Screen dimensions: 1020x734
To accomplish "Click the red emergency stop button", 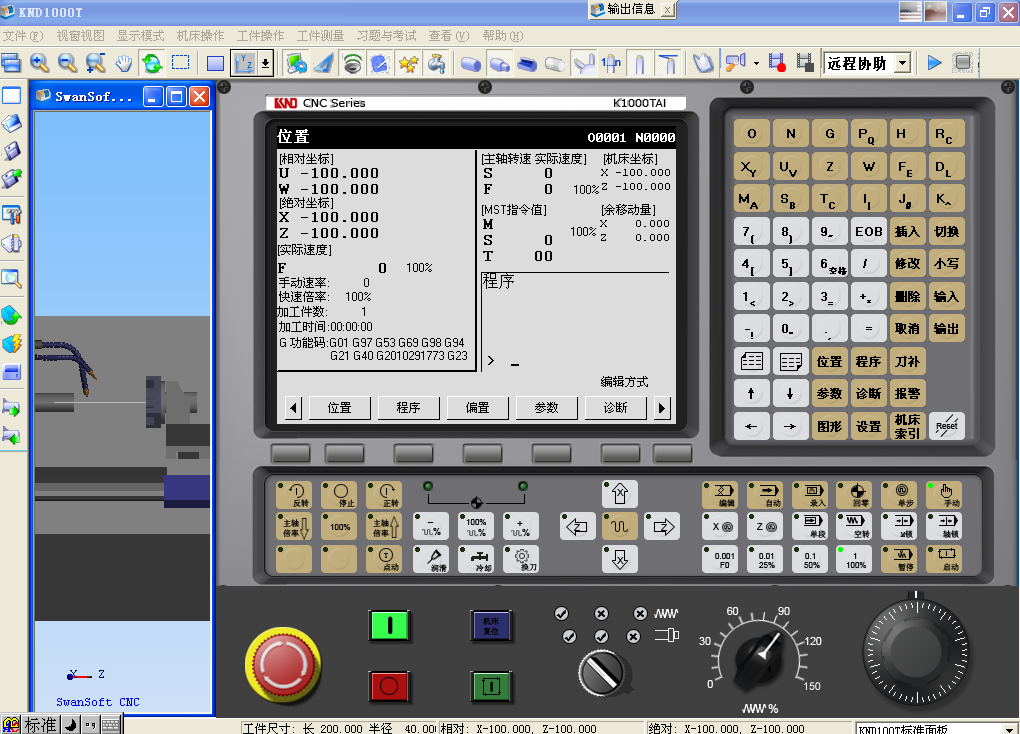I will 283,664.
